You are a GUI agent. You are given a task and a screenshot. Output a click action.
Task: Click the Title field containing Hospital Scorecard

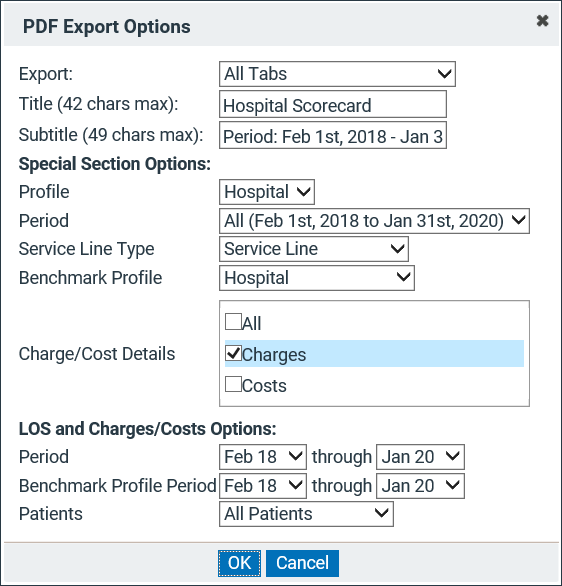(333, 105)
